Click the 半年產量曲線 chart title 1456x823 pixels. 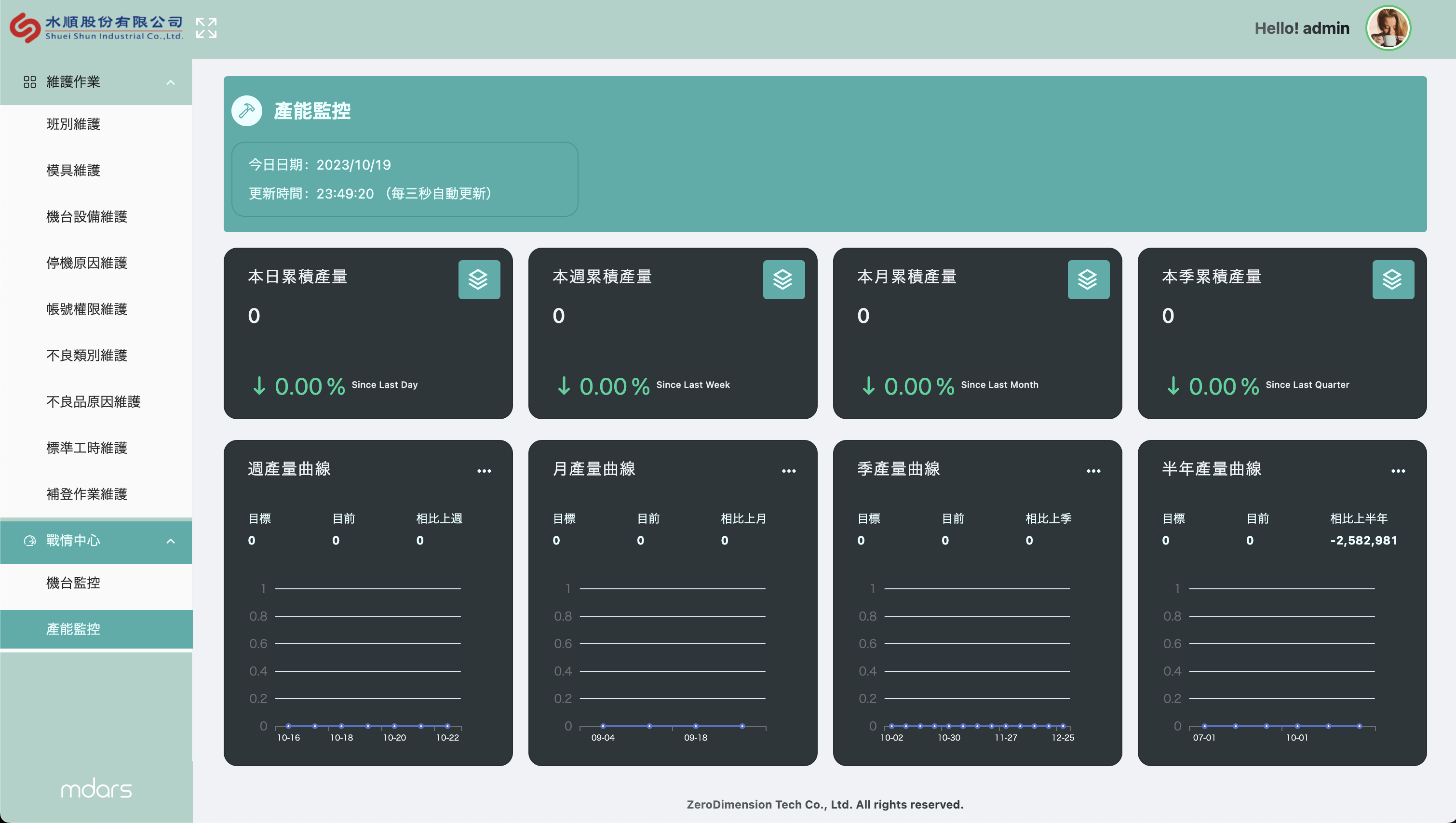click(1212, 469)
